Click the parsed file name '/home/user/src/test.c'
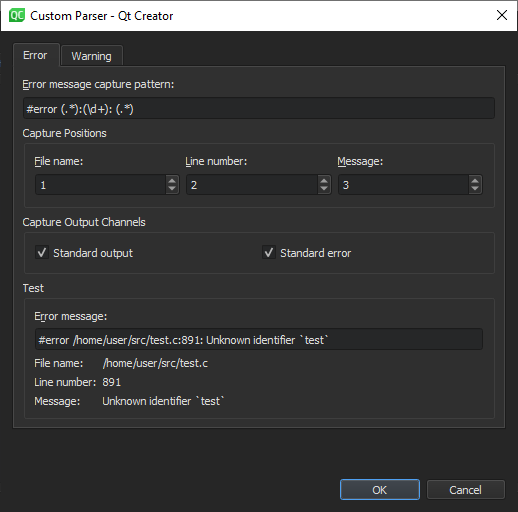 [155, 363]
